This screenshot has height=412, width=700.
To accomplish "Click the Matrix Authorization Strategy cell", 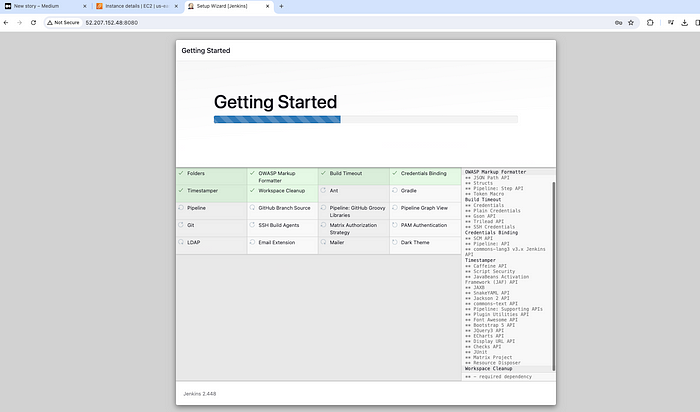I will pos(354,229).
